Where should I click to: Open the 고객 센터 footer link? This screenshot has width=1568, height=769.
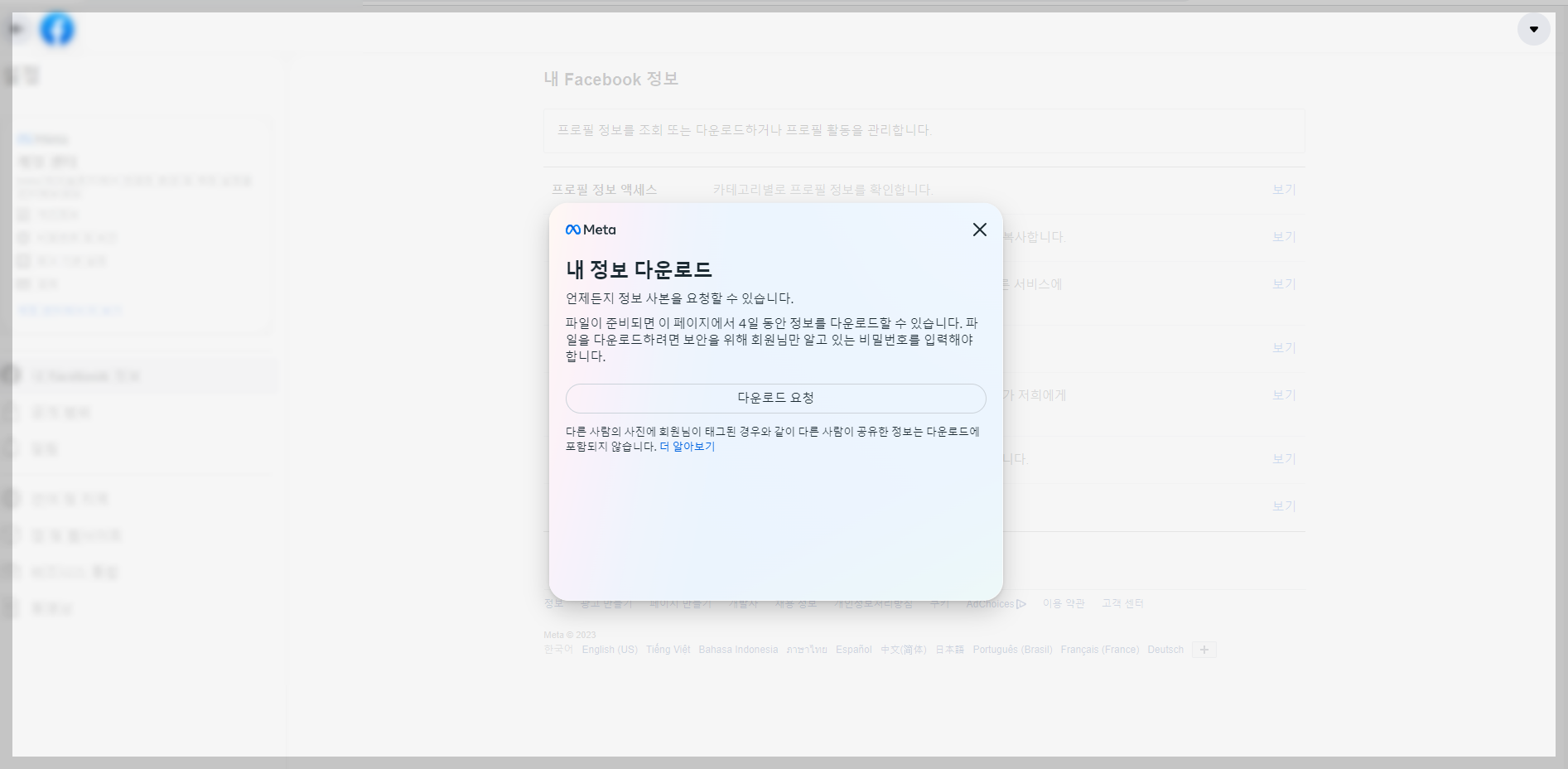(x=1122, y=604)
